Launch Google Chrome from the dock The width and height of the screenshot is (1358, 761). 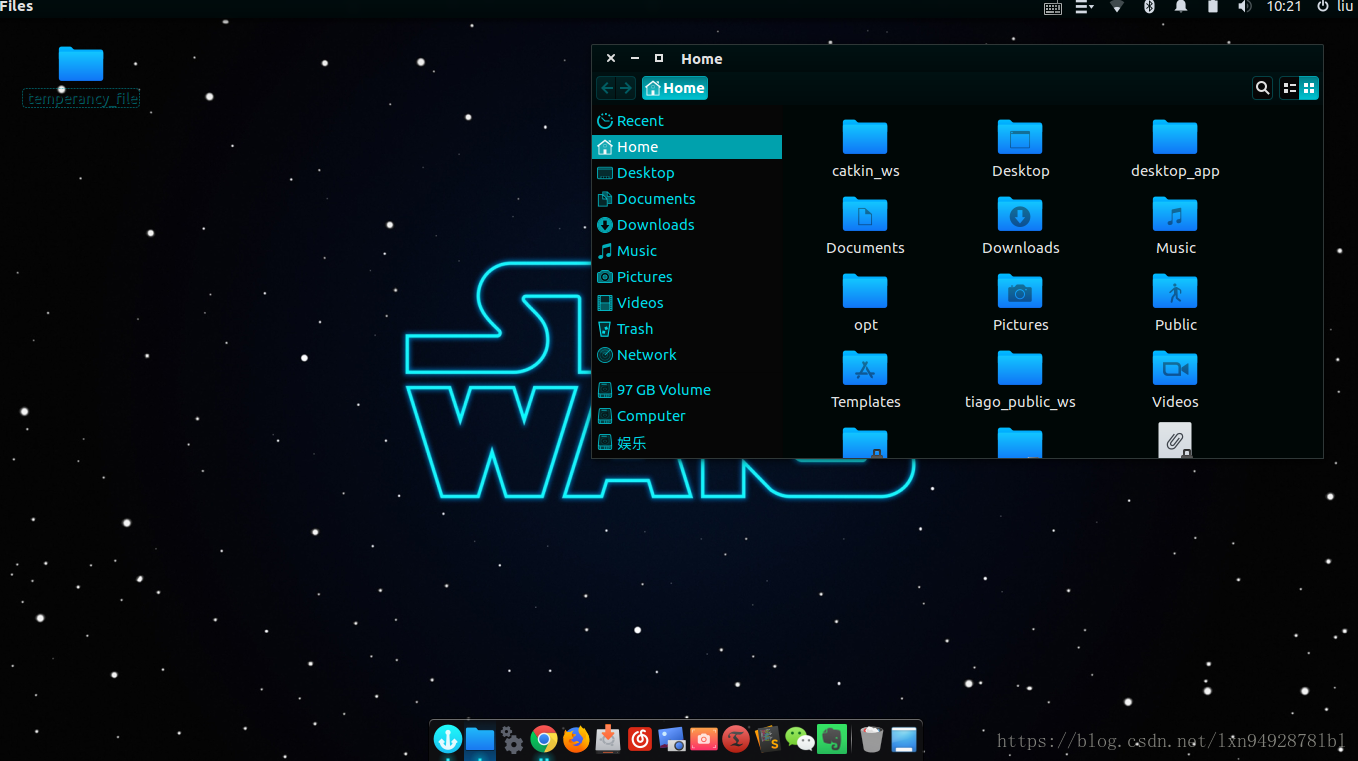pyautogui.click(x=544, y=739)
